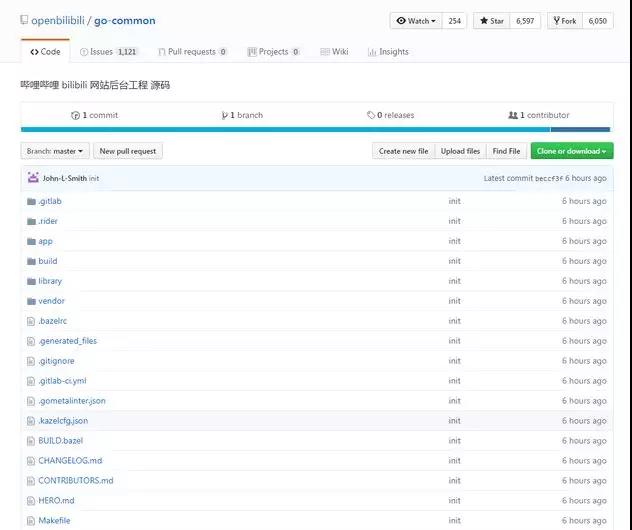
Task: Click the CHANGELOG.md file icon
Action: 31,461
